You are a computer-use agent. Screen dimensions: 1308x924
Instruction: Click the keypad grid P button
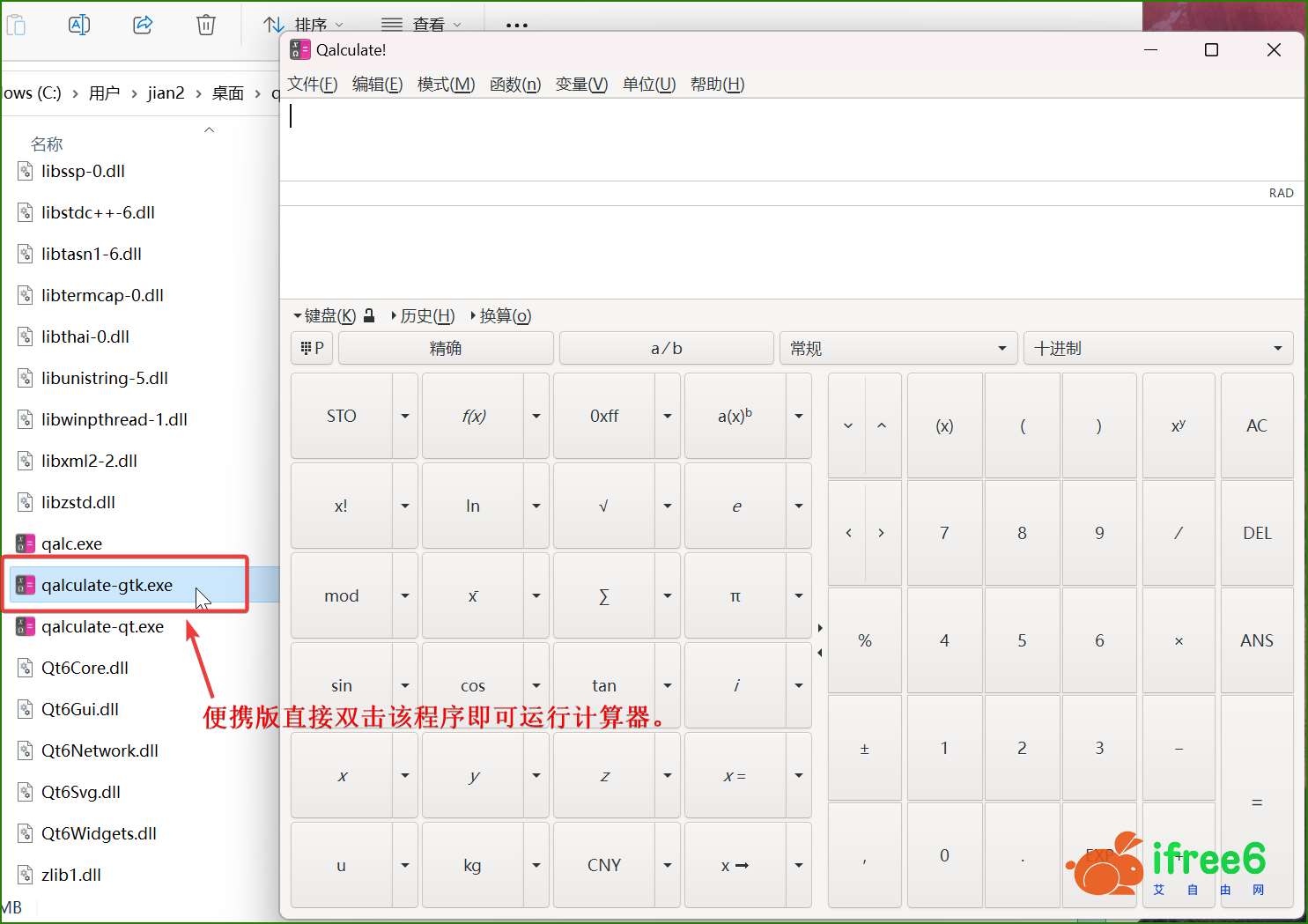tap(313, 348)
